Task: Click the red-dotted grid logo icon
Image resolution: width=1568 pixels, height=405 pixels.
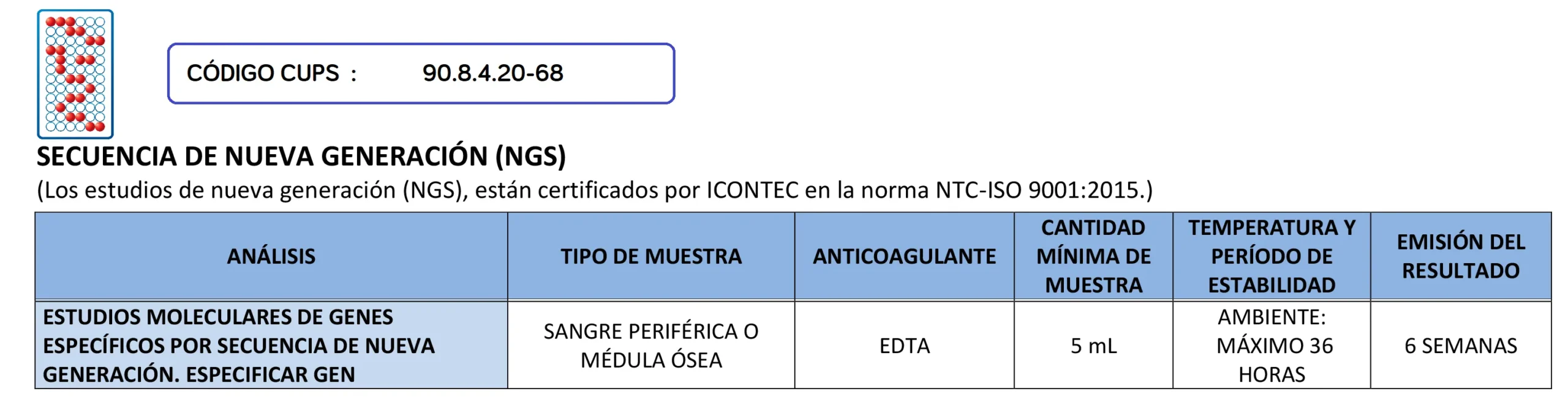Action: (x=75, y=73)
